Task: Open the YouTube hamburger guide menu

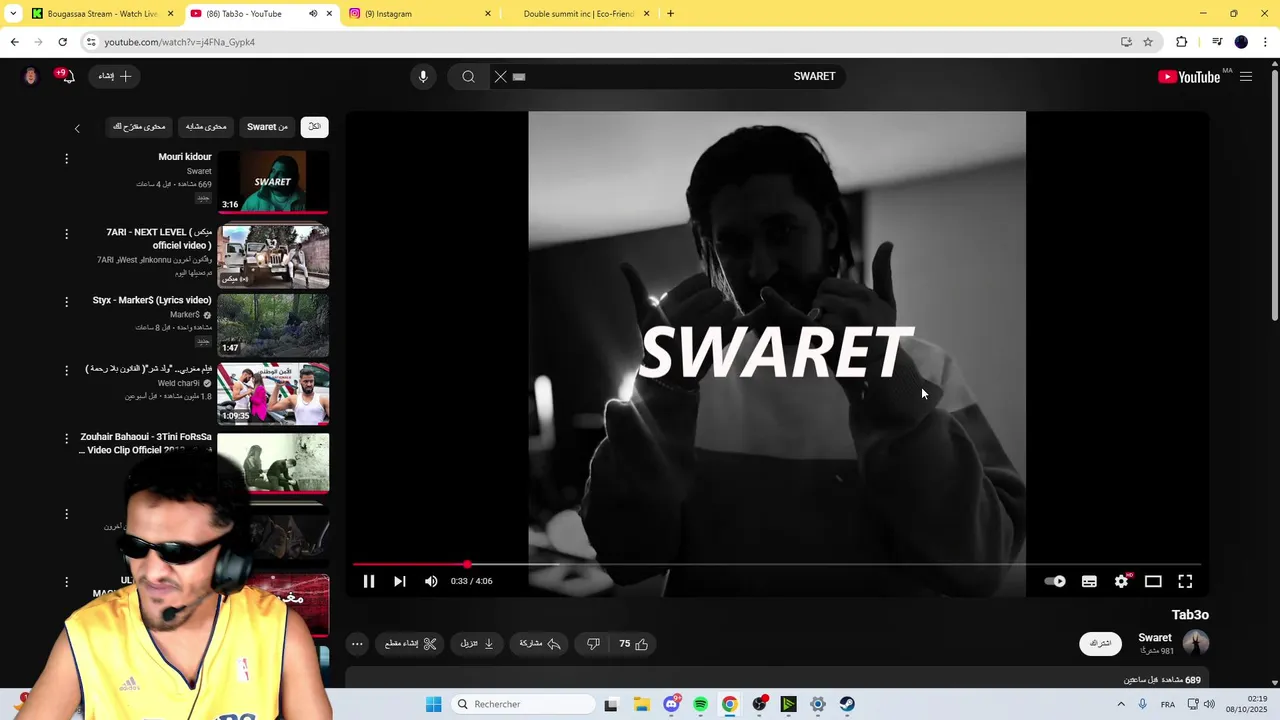Action: (1246, 77)
